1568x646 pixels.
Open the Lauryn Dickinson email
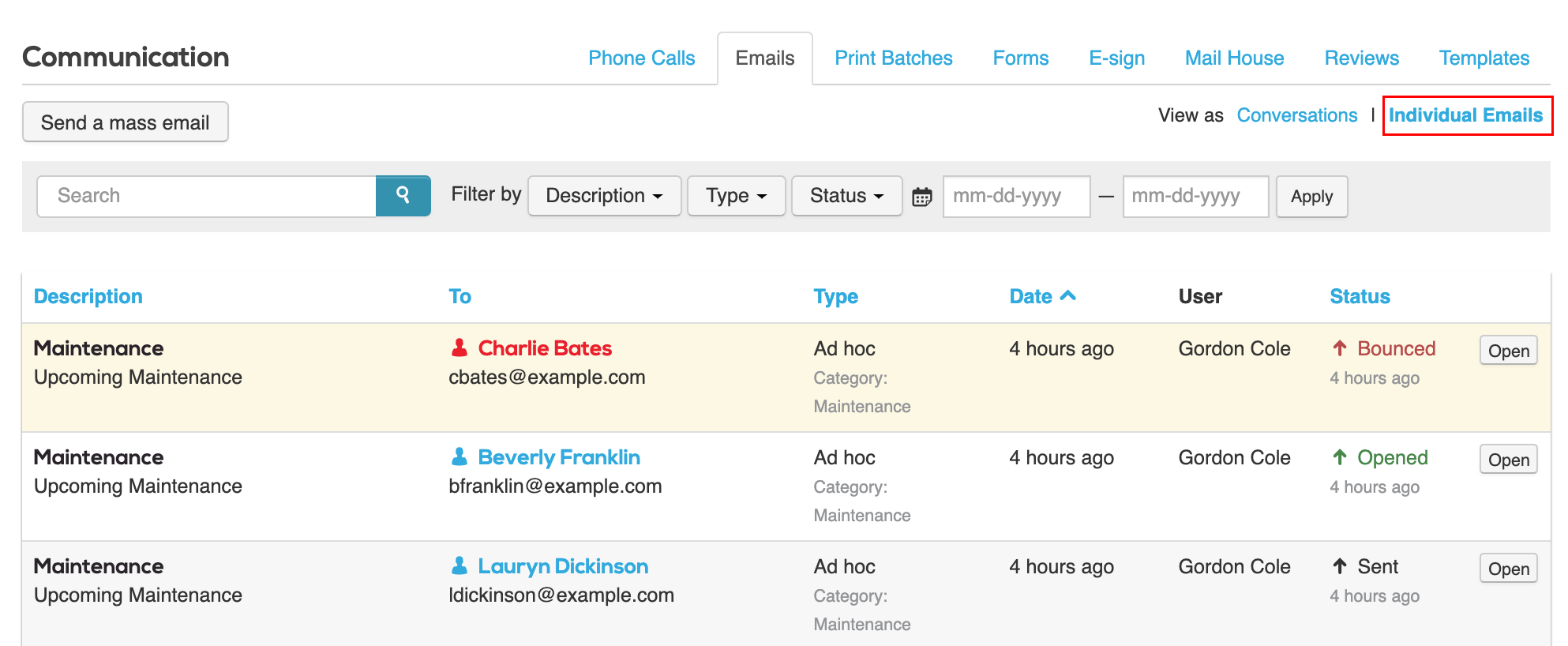pyautogui.click(x=1508, y=569)
